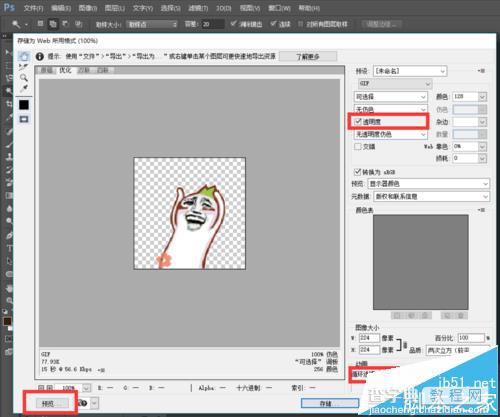This screenshot has width=500, height=417.
Task: Open the optimize preset menu icon
Action: (481, 71)
